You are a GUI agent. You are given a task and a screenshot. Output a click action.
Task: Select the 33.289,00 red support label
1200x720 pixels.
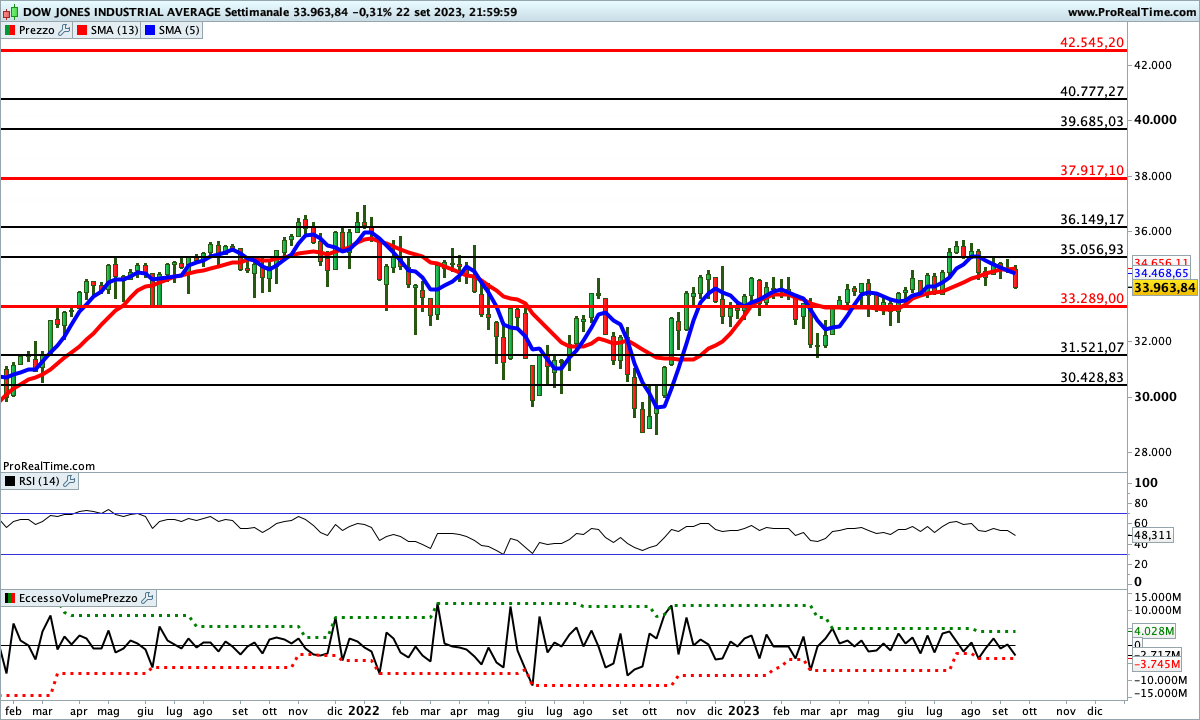pyautogui.click(x=1092, y=298)
